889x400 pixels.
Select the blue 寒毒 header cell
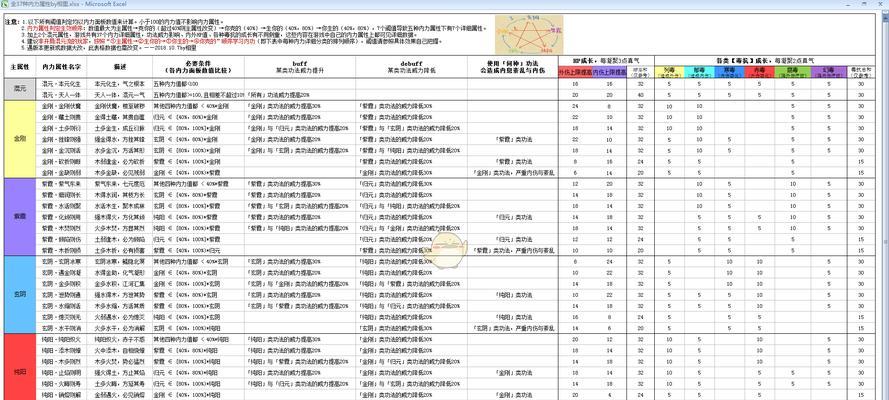[729, 72]
